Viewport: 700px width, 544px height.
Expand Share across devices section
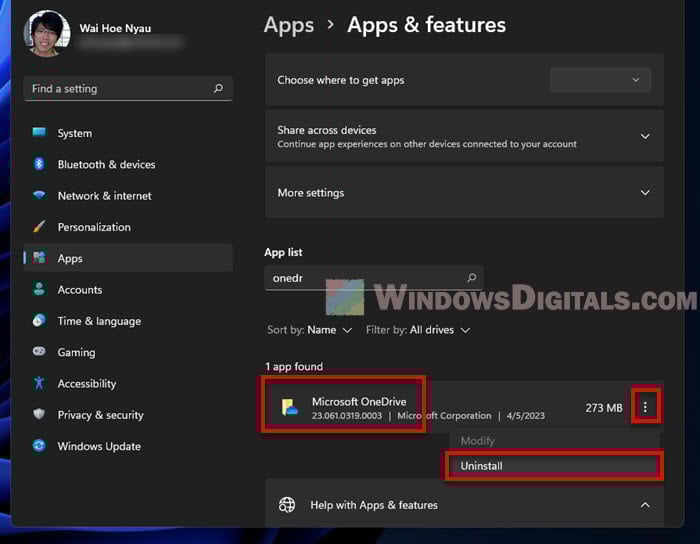[645, 136]
